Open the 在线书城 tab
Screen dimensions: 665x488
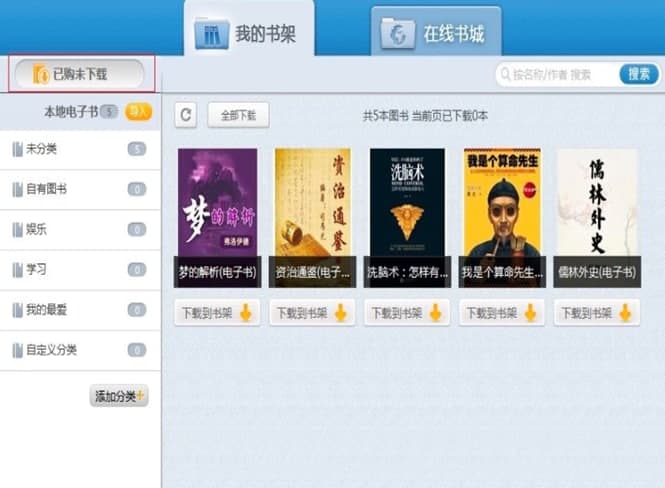(436, 32)
